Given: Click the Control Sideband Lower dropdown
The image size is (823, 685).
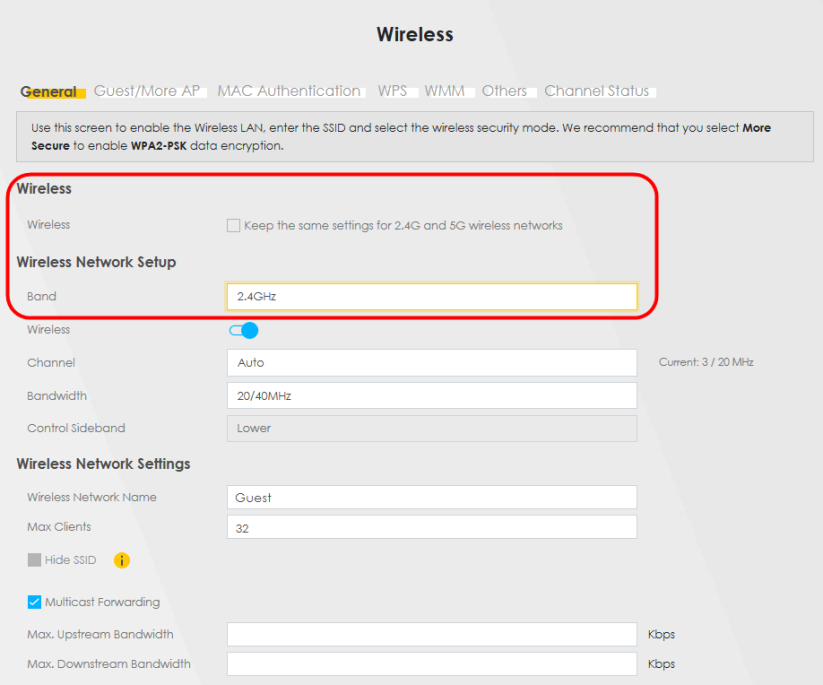Looking at the screenshot, I should [x=431, y=428].
